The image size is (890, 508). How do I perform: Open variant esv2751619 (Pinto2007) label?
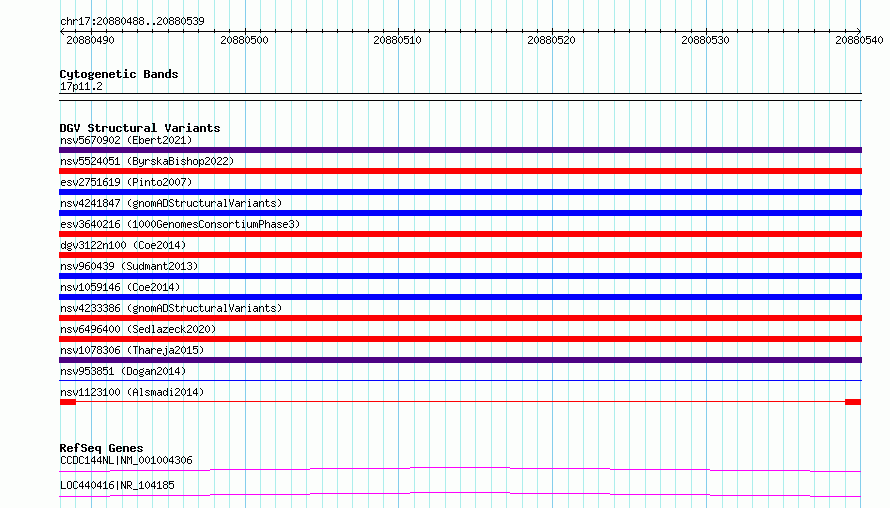pos(126,182)
